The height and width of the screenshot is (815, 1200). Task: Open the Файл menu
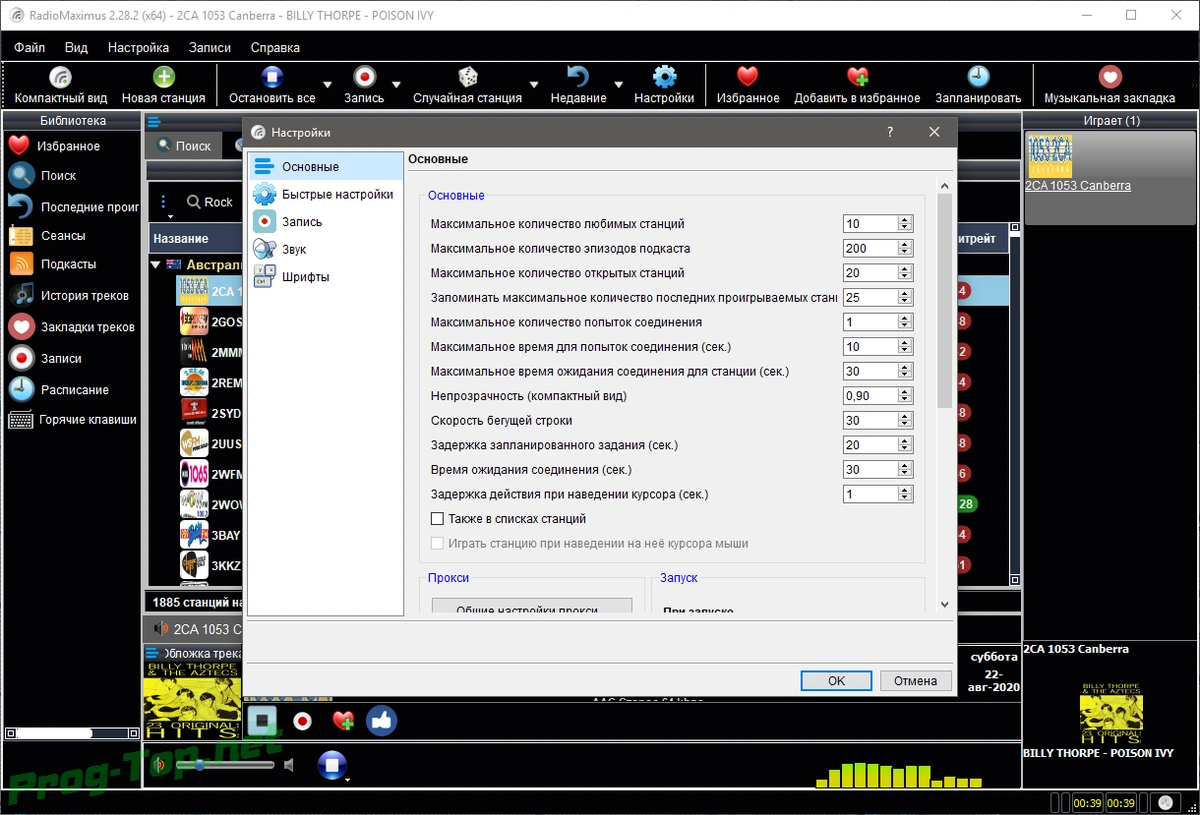tap(29, 47)
